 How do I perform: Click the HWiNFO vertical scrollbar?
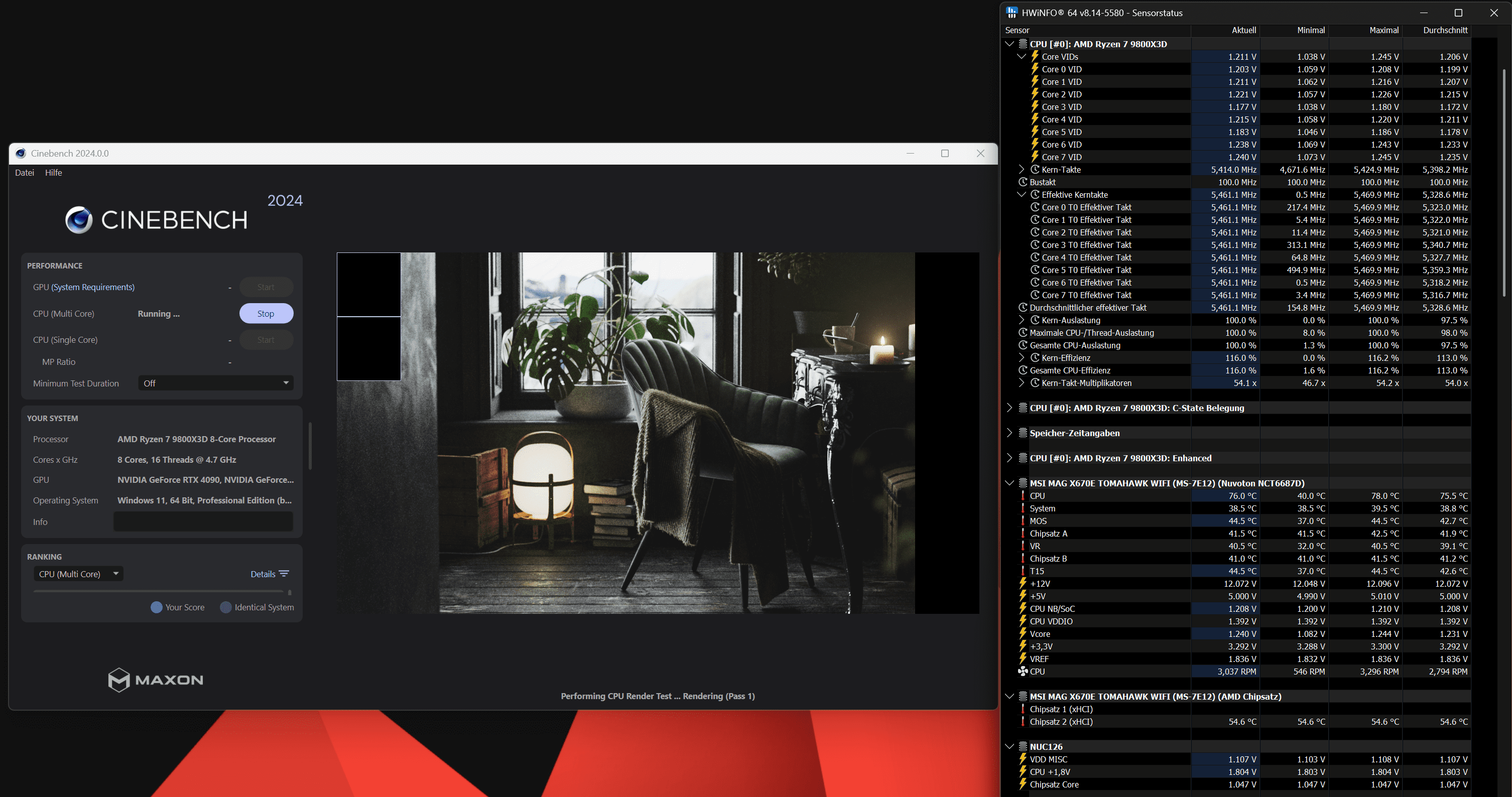1504,182
